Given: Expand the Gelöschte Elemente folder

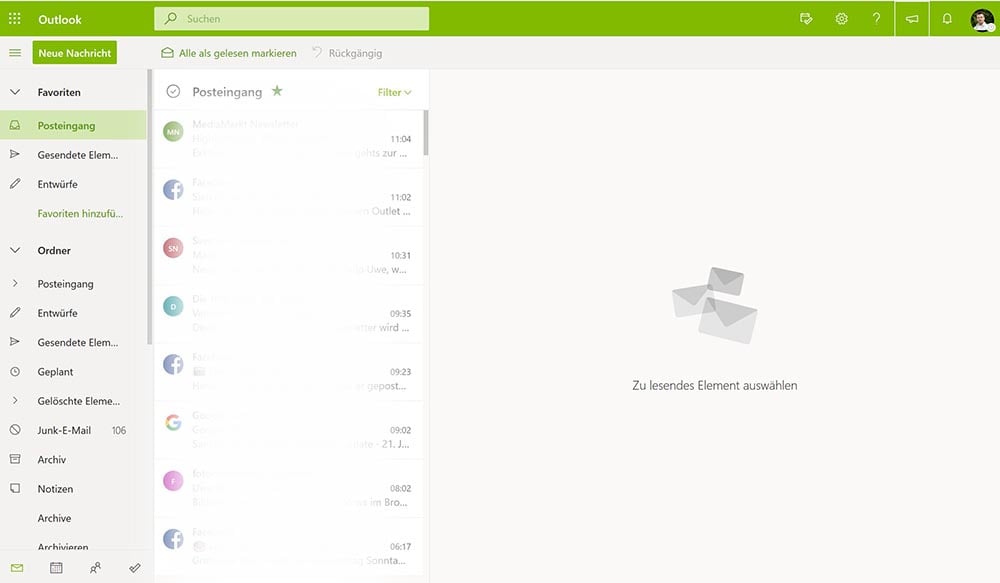Looking at the screenshot, I should tap(15, 401).
